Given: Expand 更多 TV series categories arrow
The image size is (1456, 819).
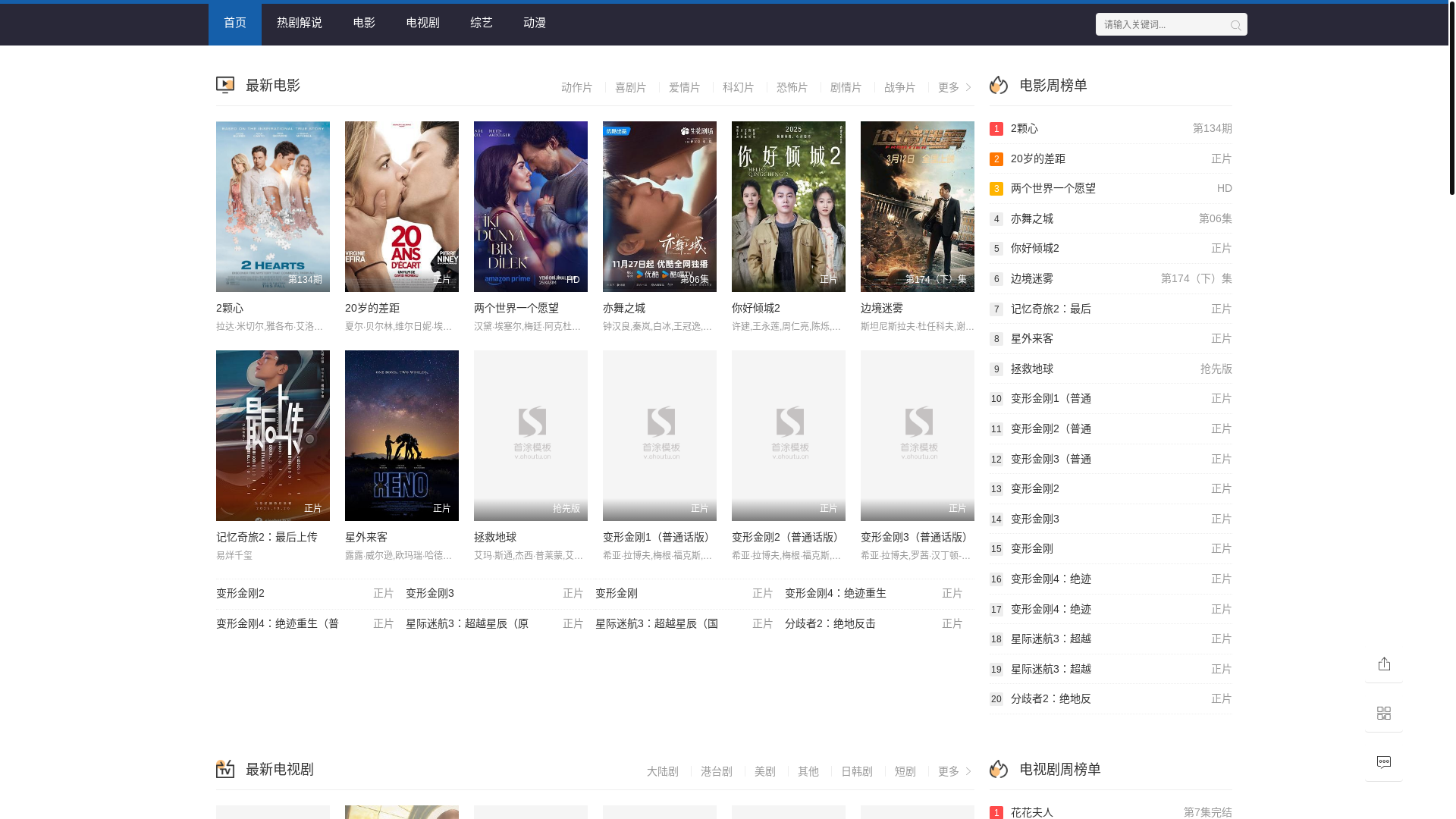Looking at the screenshot, I should click(x=955, y=771).
